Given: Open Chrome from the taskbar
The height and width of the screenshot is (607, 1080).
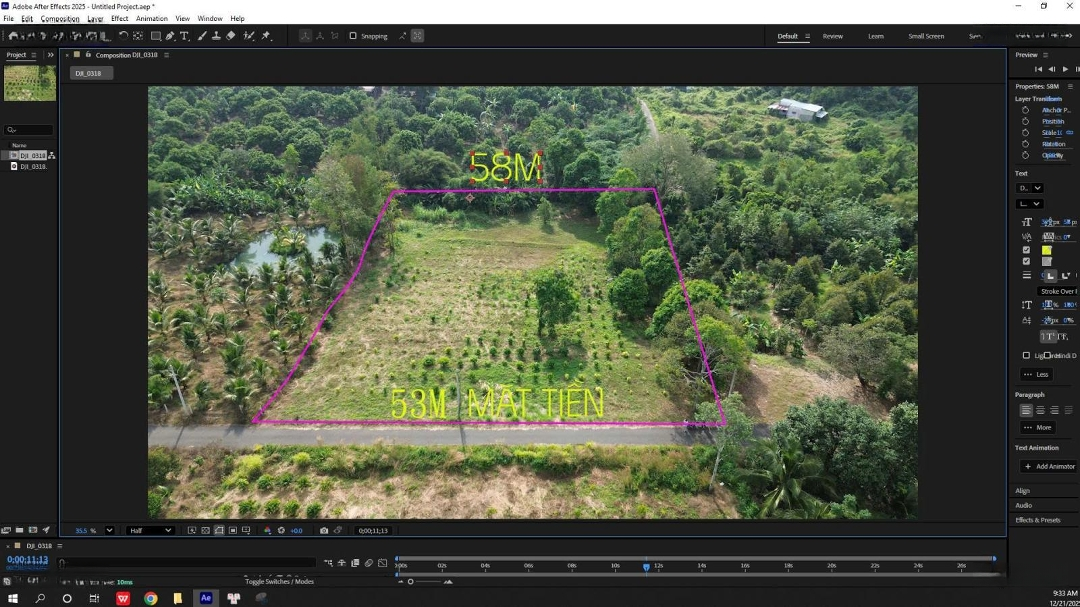Looking at the screenshot, I should pos(150,598).
